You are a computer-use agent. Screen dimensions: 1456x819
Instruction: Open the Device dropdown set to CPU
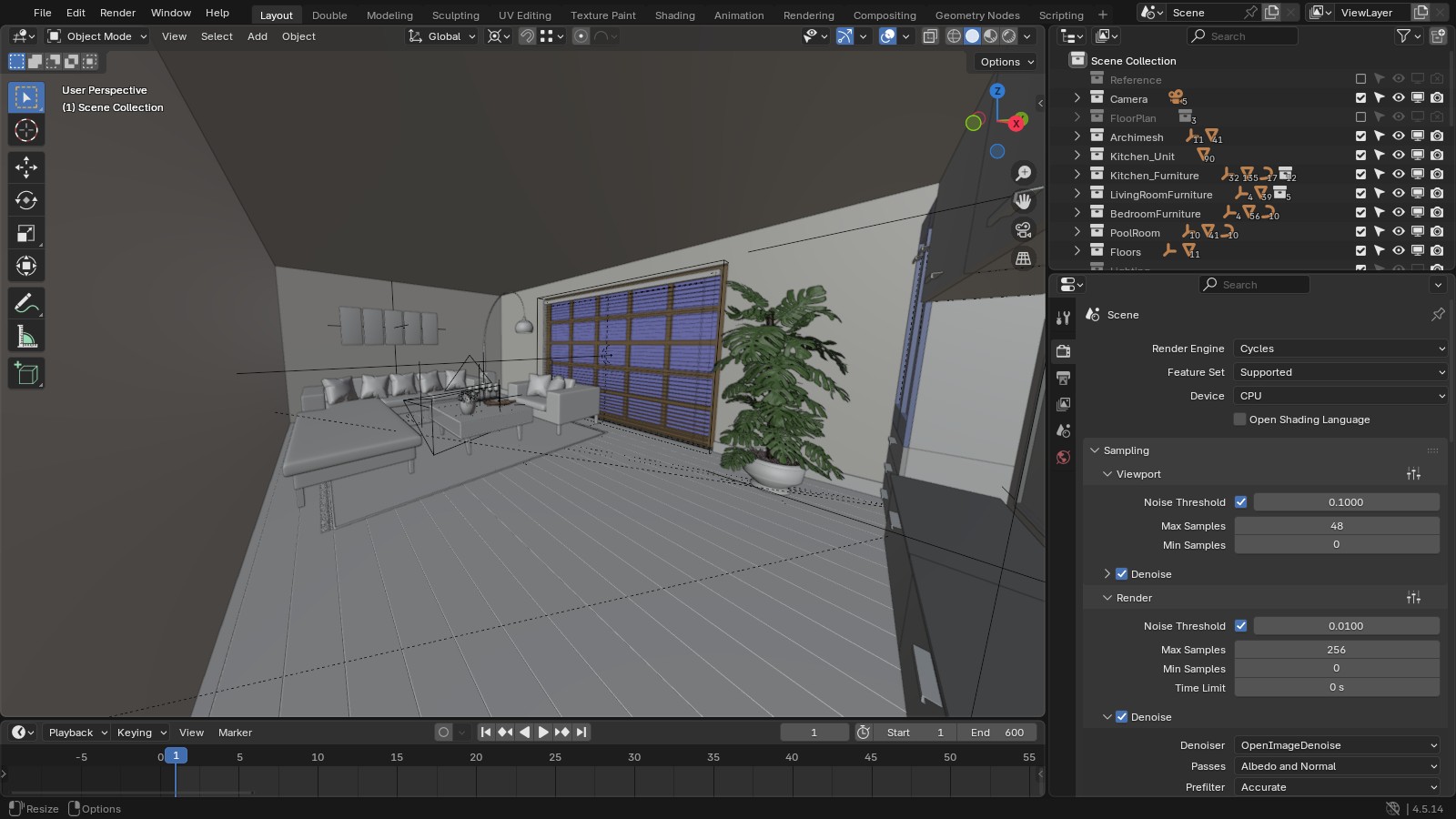click(1340, 396)
